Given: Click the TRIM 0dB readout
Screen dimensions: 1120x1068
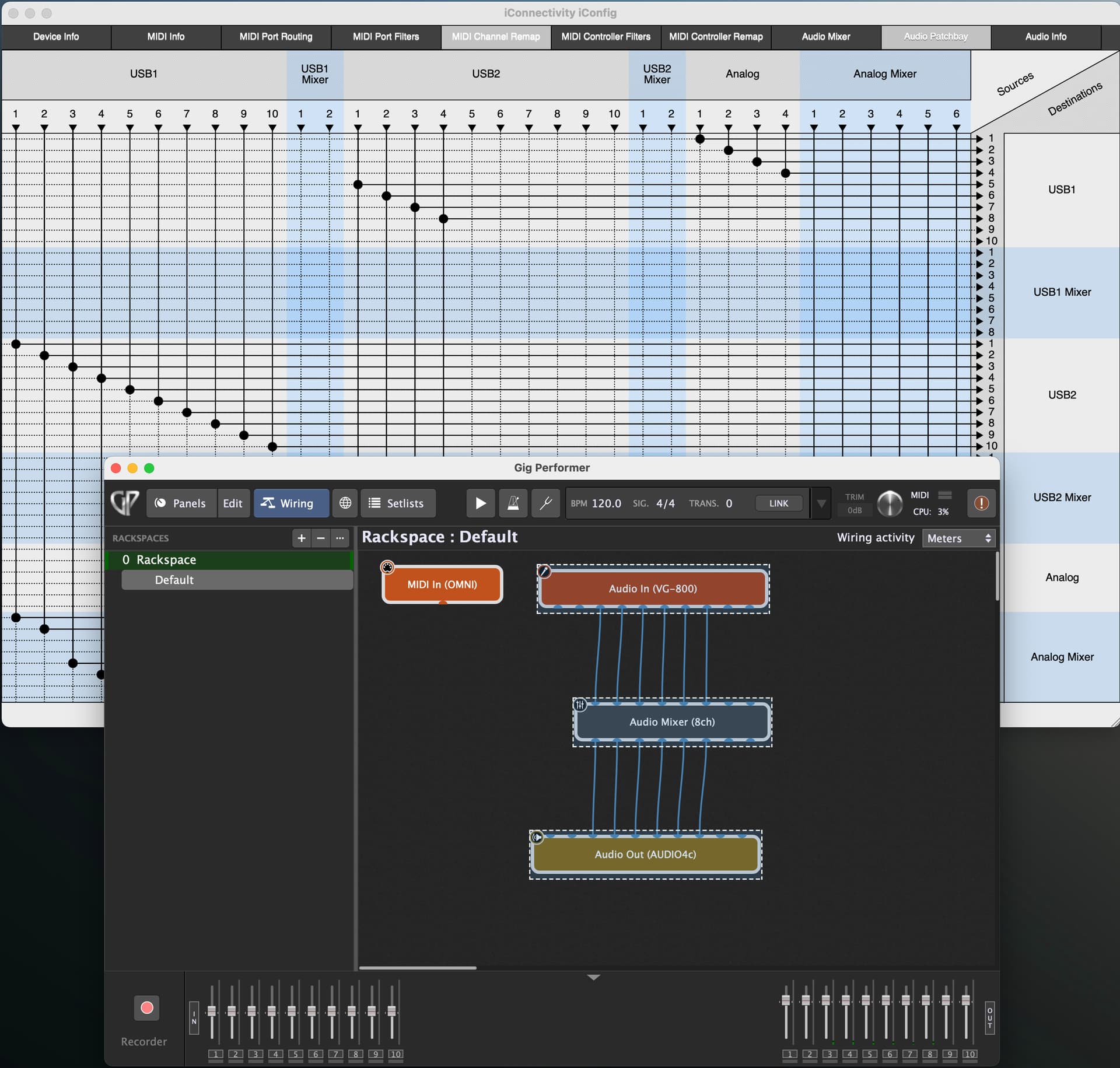Looking at the screenshot, I should 855,510.
